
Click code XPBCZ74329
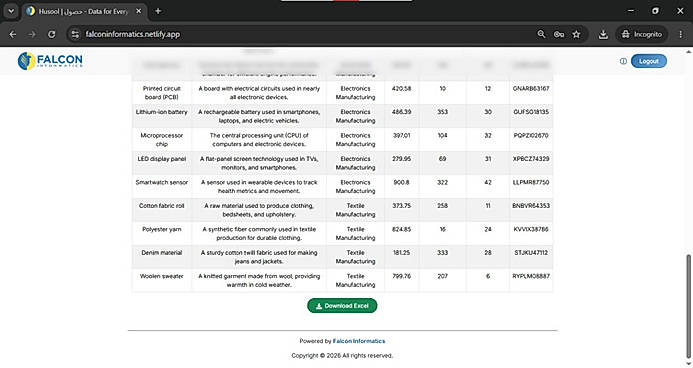[531, 159]
